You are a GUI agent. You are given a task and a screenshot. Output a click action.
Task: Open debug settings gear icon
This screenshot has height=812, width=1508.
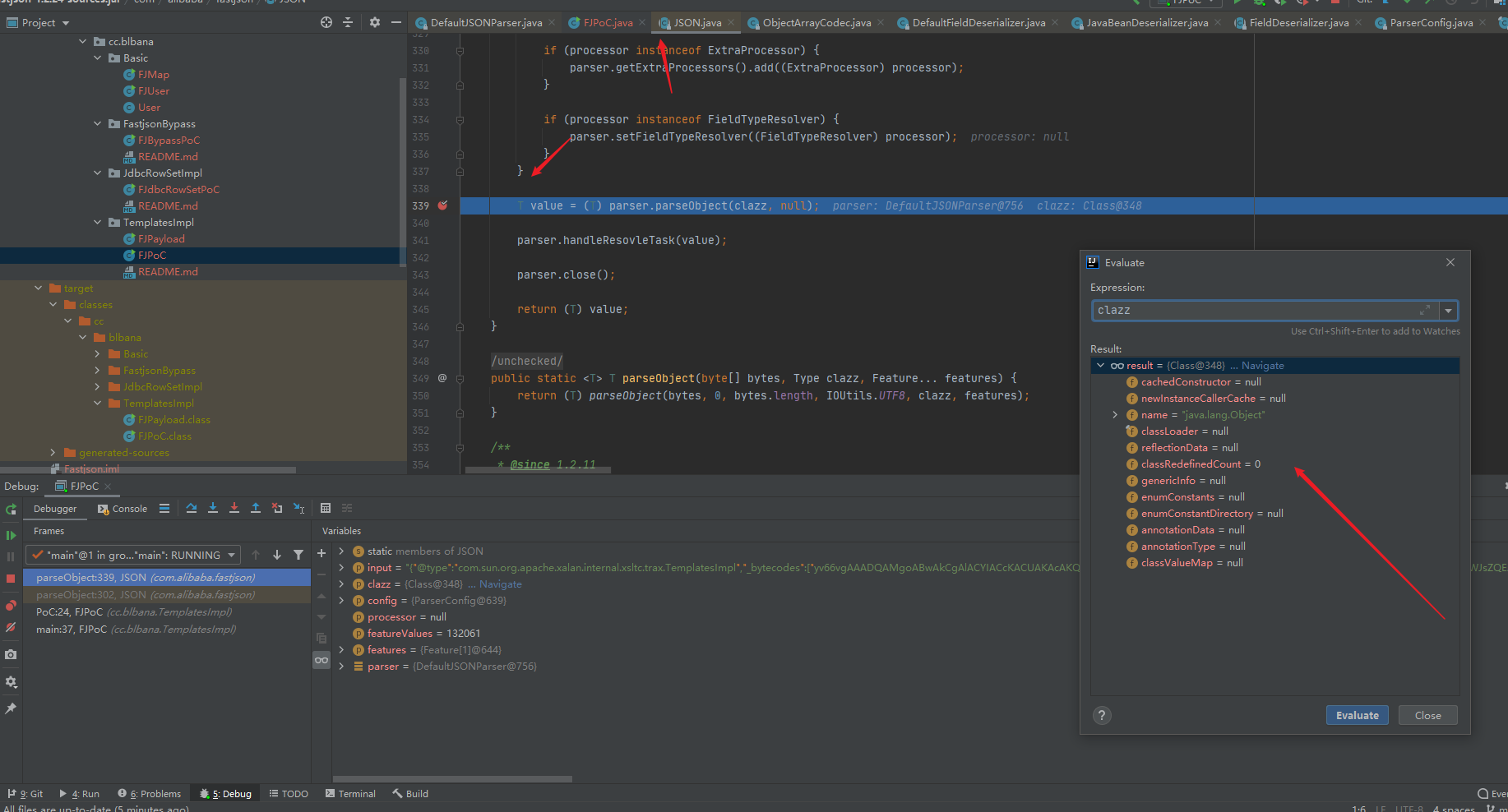pos(11,681)
